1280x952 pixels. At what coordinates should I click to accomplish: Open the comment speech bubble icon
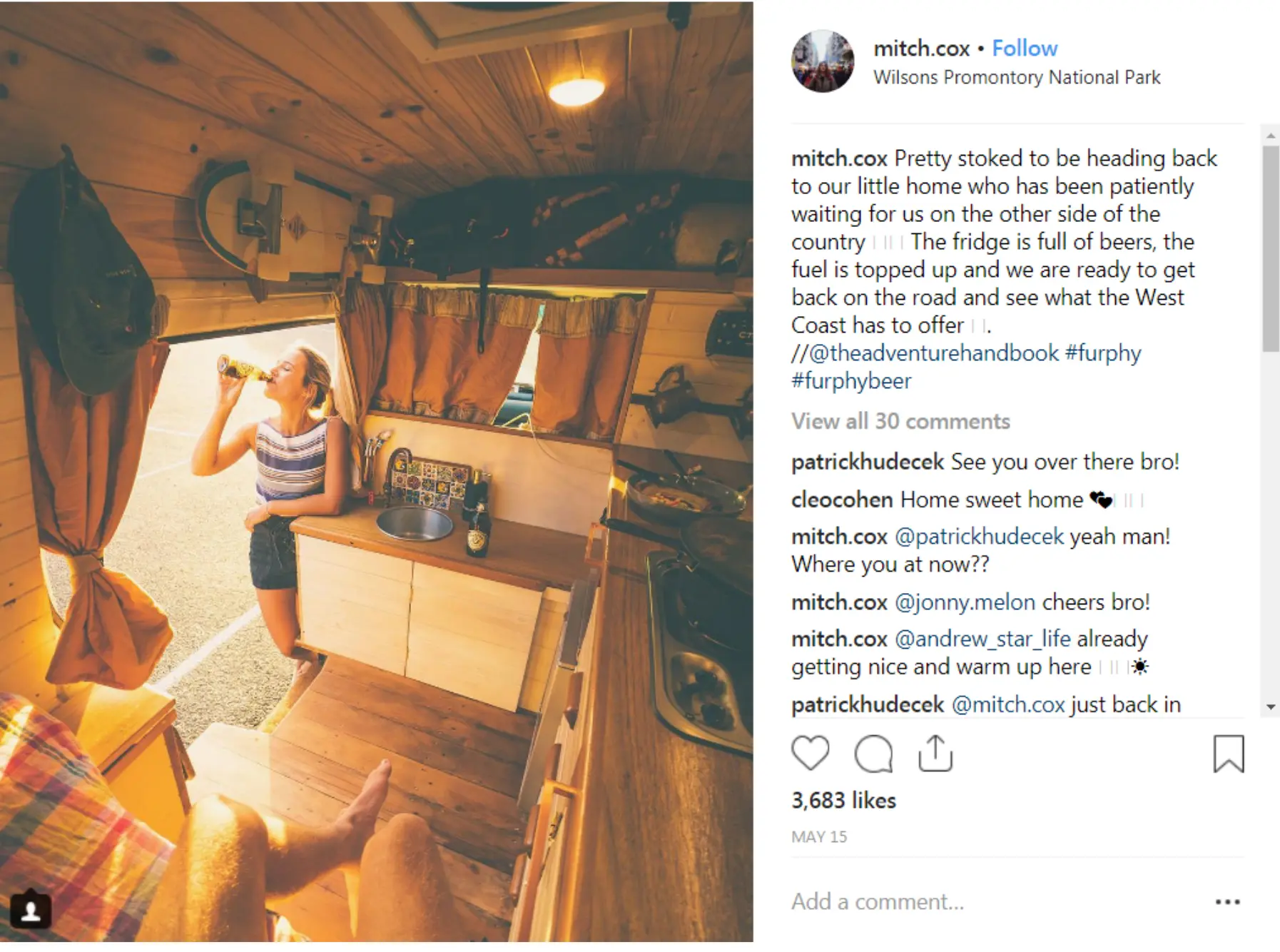[873, 754]
